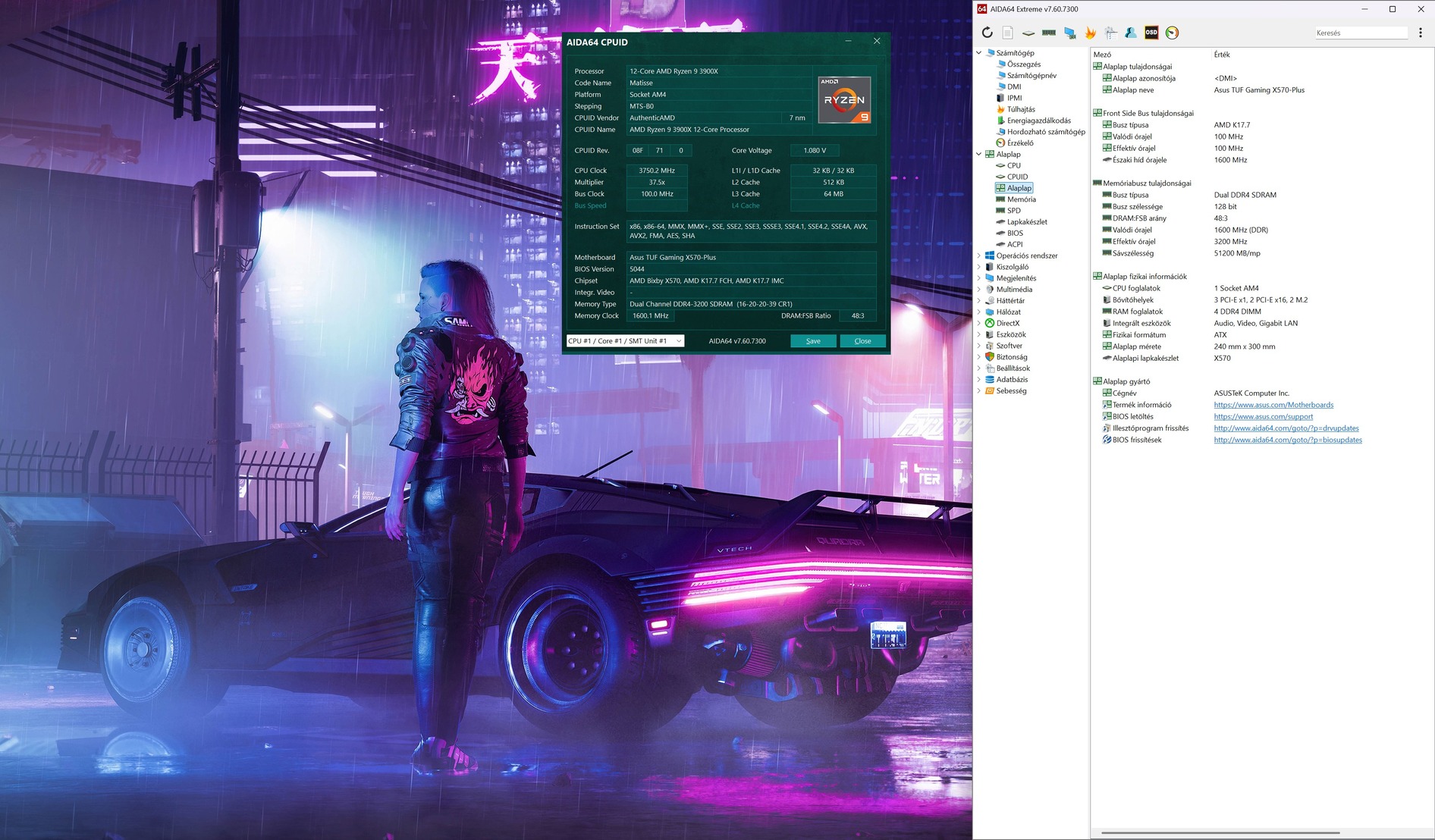Select the Sávszélesség row
This screenshot has height=840, width=1435.
[1263, 253]
